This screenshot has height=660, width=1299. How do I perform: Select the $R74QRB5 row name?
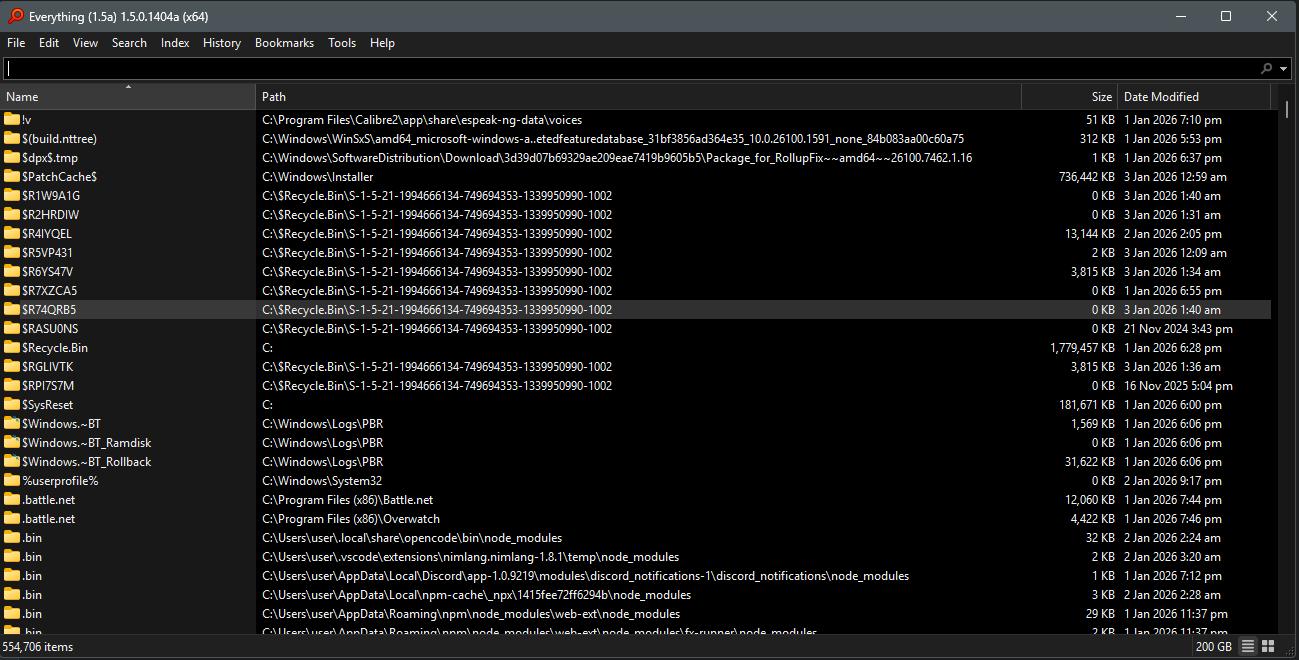click(49, 310)
